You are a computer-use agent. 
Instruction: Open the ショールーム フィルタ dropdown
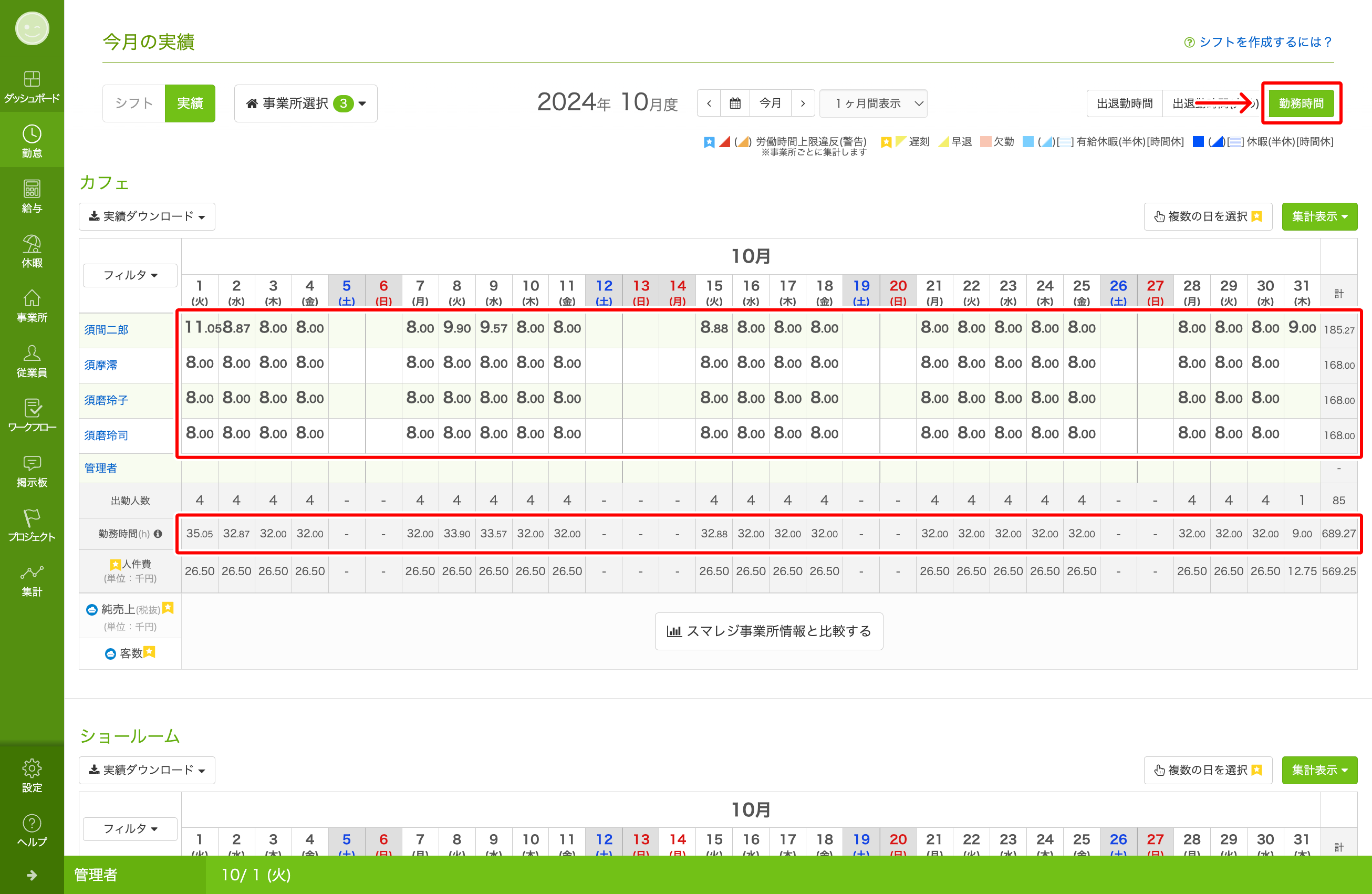(130, 828)
